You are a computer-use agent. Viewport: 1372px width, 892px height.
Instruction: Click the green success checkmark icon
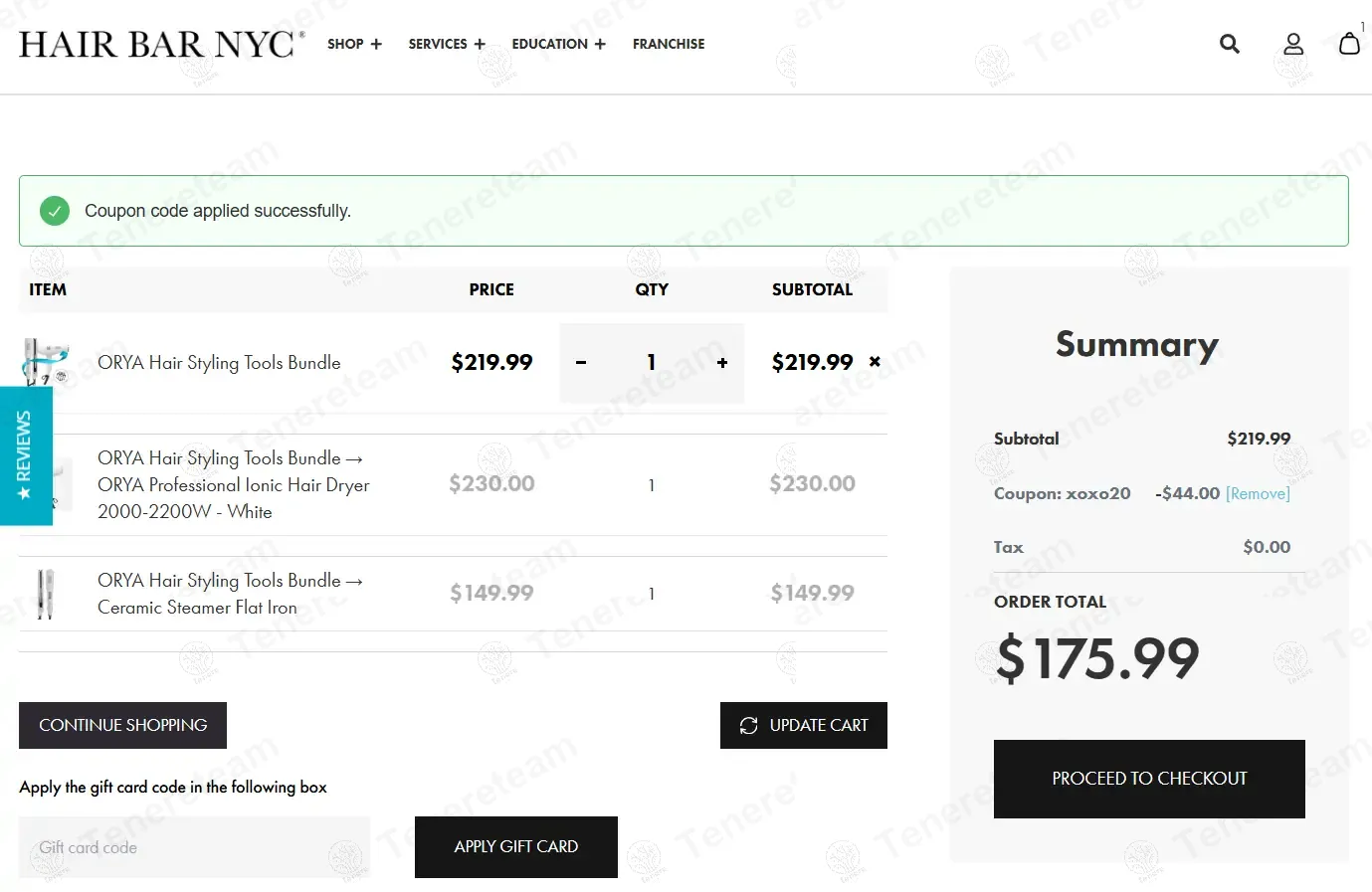55,211
